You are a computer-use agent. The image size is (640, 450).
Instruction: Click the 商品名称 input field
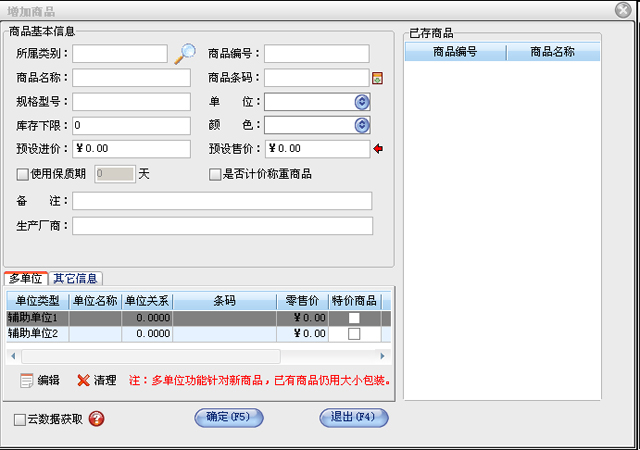tap(131, 78)
